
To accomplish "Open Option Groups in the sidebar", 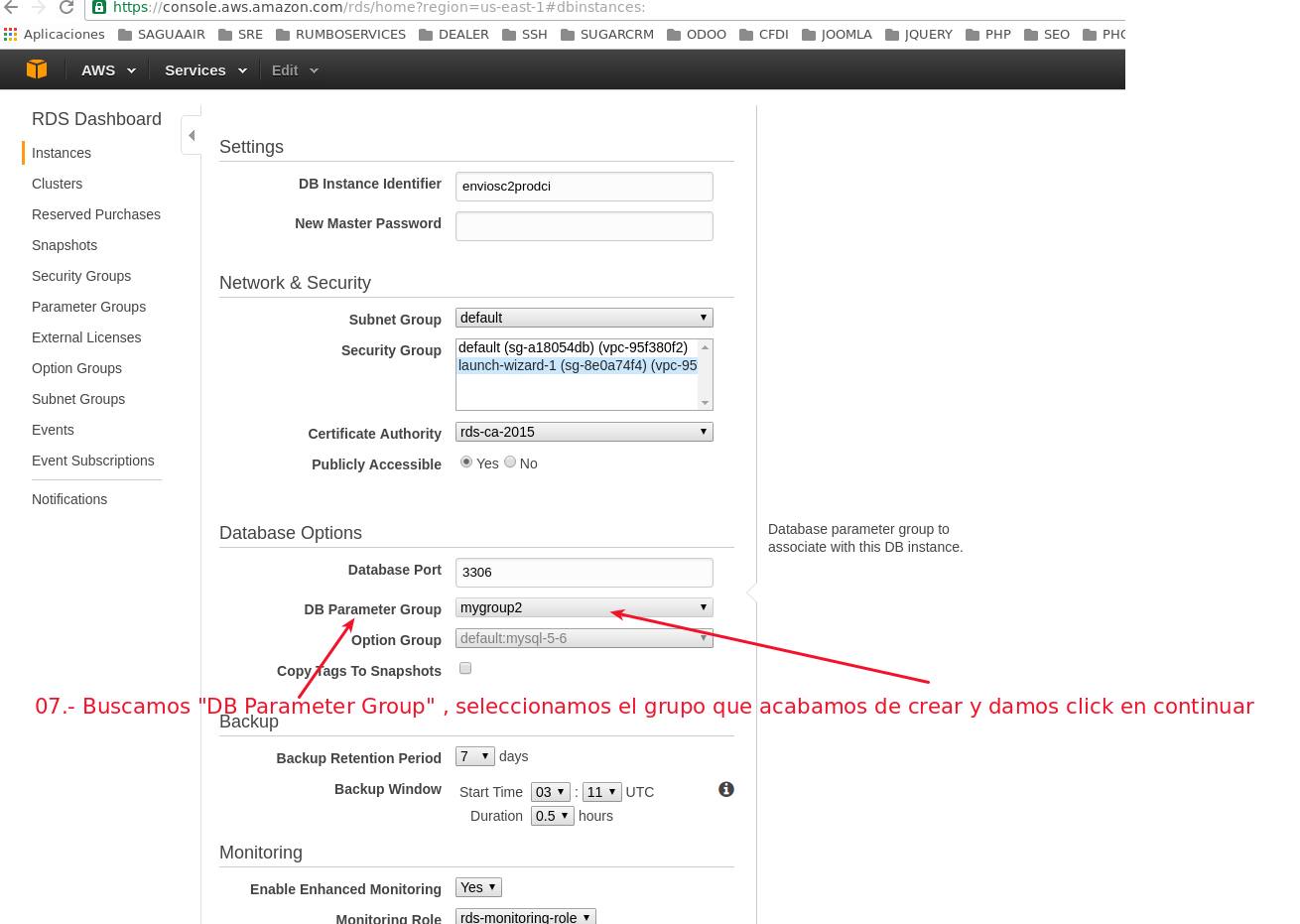I will [77, 368].
